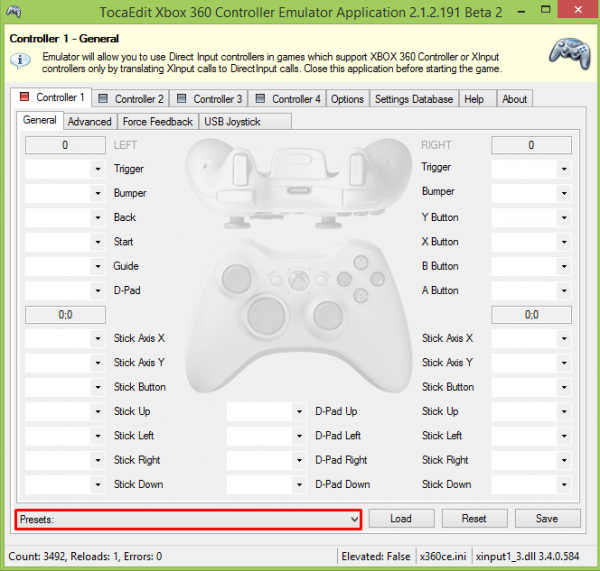Click the blue info icon
This screenshot has width=600, height=571.
point(20,60)
